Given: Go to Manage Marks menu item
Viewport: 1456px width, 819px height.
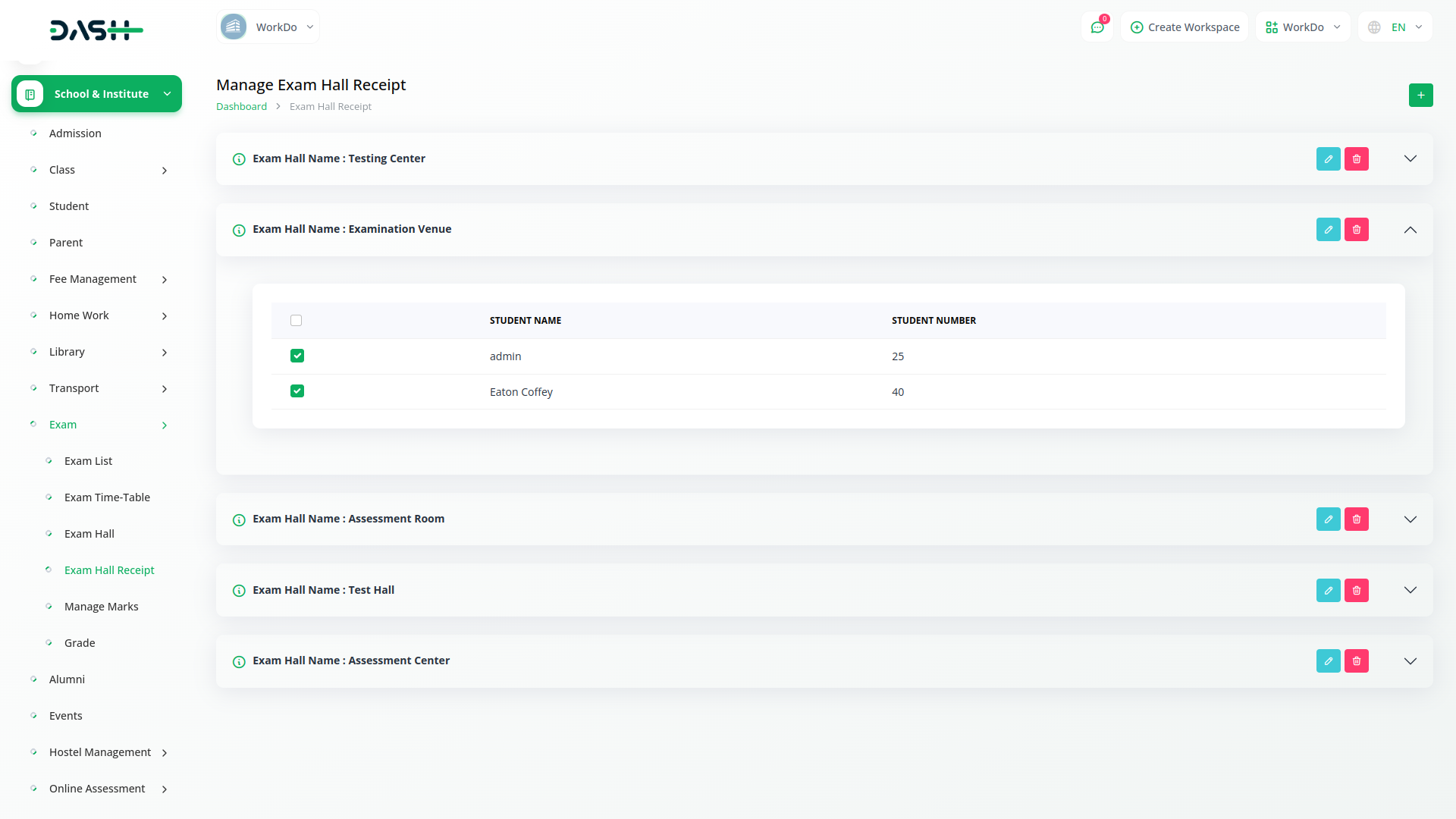Looking at the screenshot, I should (101, 607).
